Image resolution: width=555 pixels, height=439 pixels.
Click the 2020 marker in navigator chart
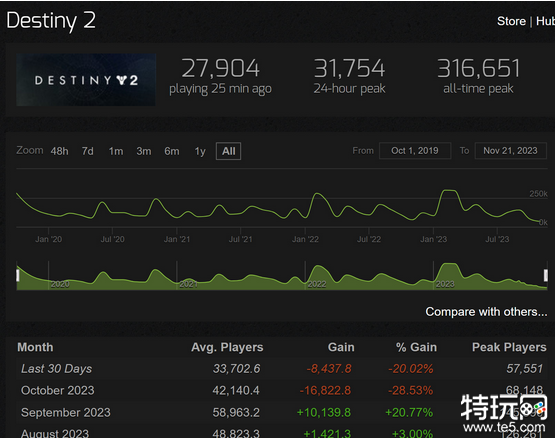coord(60,284)
